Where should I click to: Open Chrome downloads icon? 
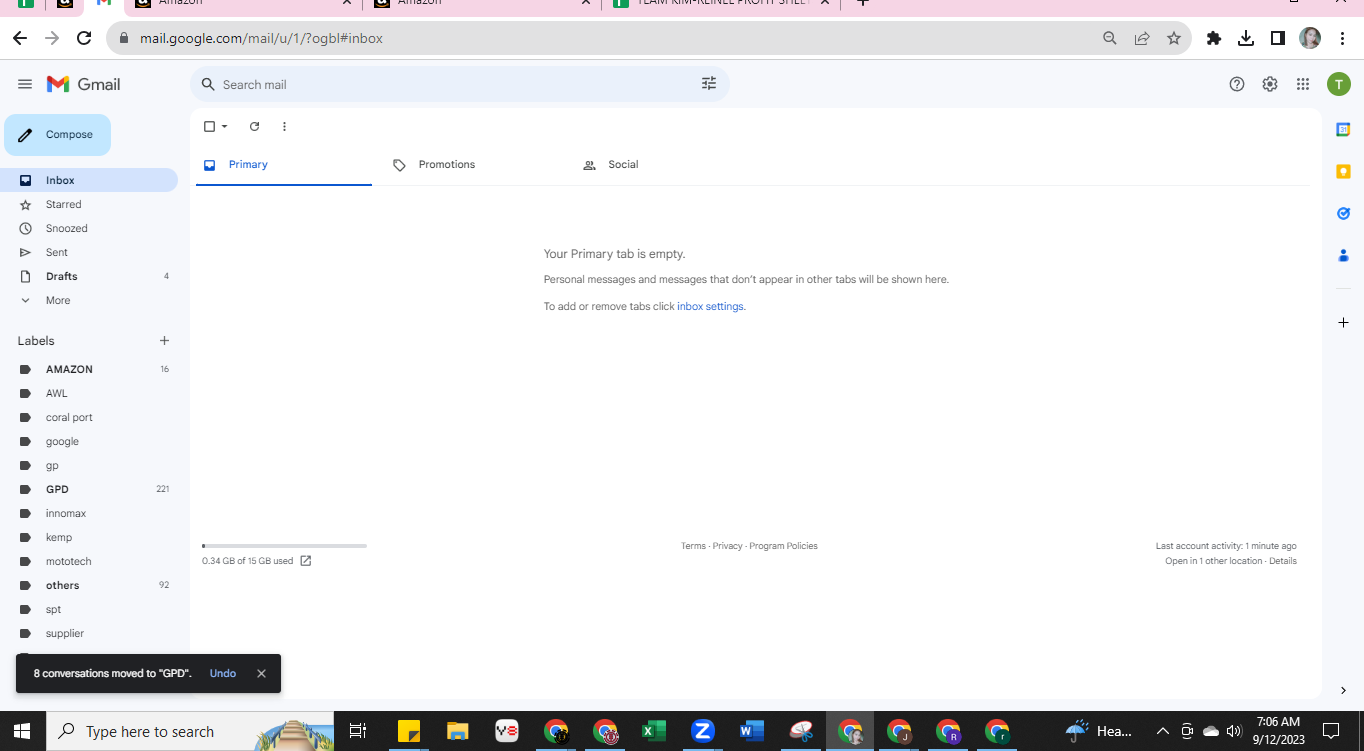click(1246, 38)
